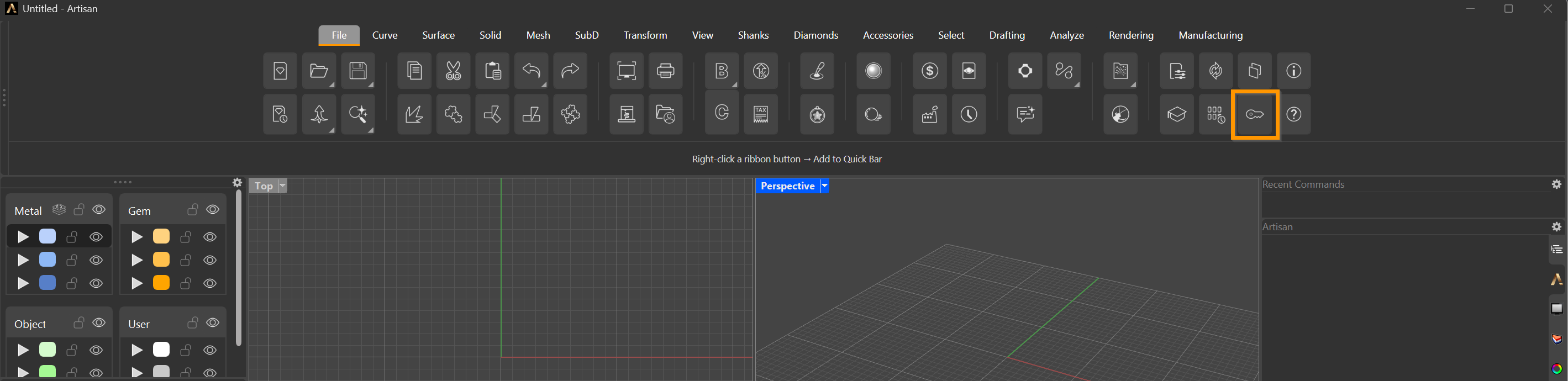1568x381 pixels.
Task: Click the Perspective viewport label
Action: point(788,186)
